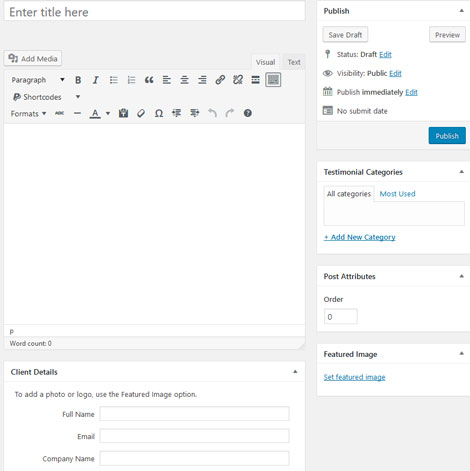Open the Shortcodes dropdown

[46, 97]
